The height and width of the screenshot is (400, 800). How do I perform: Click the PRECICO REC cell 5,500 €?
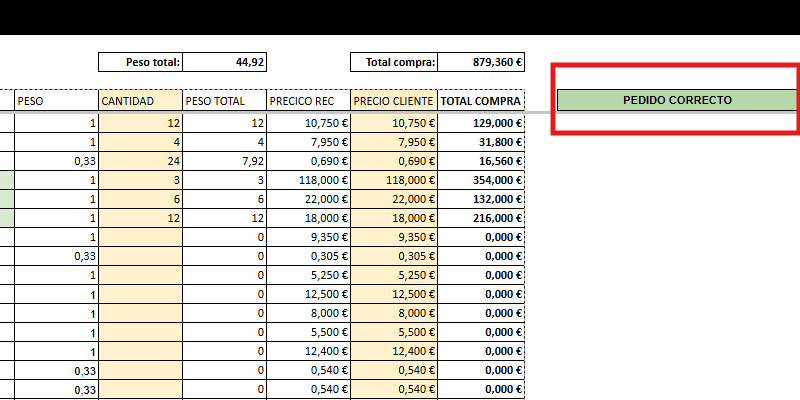[309, 332]
